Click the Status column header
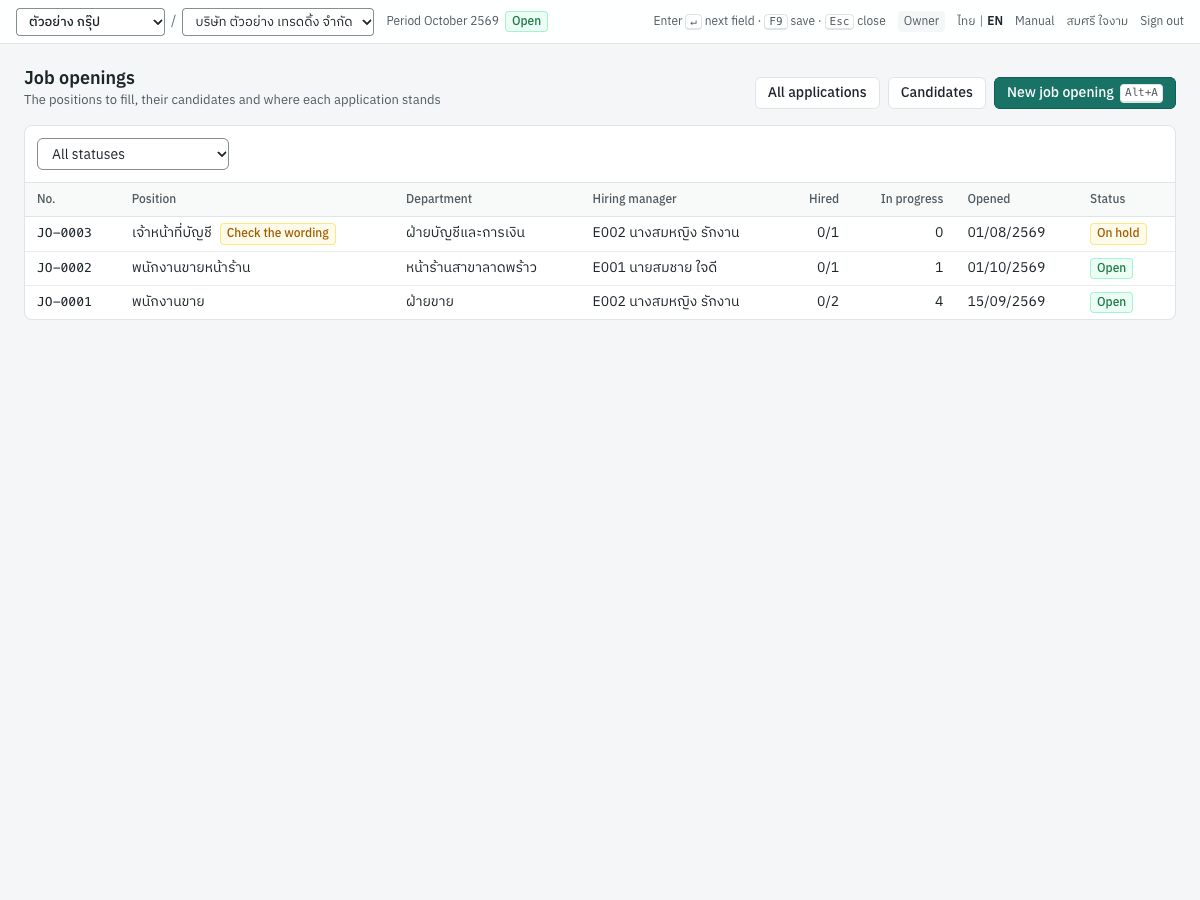 1108,199
